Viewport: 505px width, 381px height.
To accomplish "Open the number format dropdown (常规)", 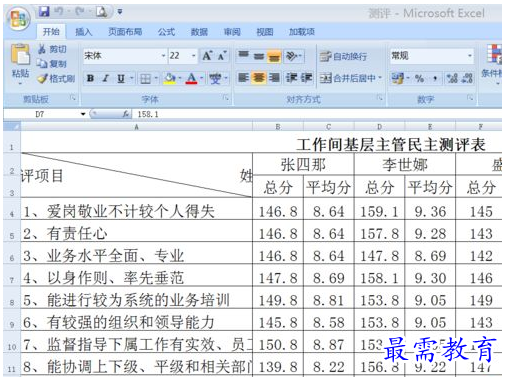I will (469, 56).
